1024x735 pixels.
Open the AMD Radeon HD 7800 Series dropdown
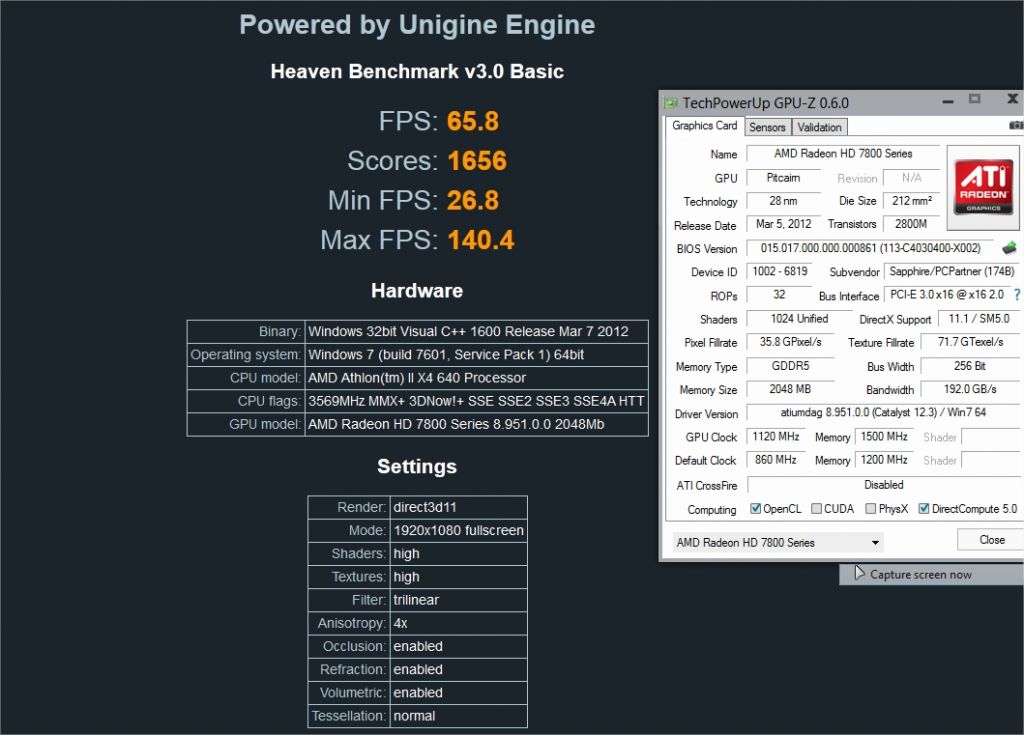point(778,542)
